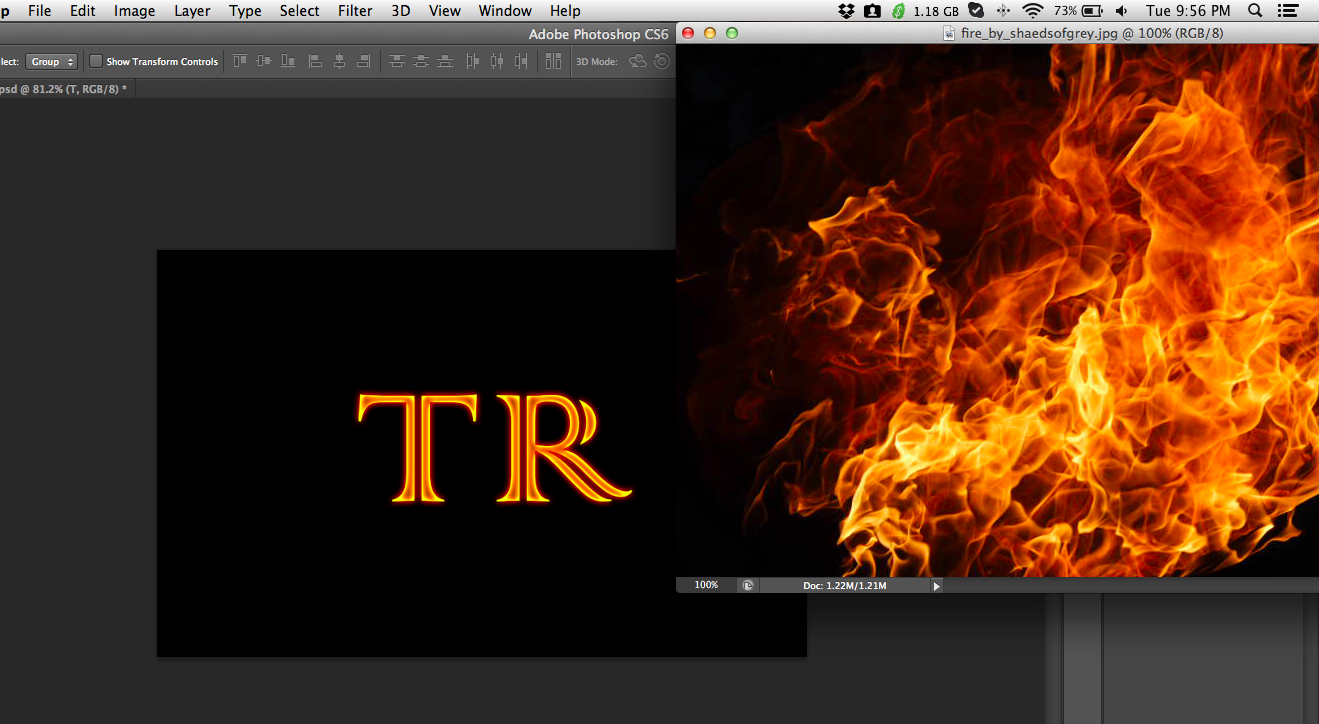Enable Show Transform Controls
Image resolution: width=1319 pixels, height=724 pixels.
pos(96,61)
